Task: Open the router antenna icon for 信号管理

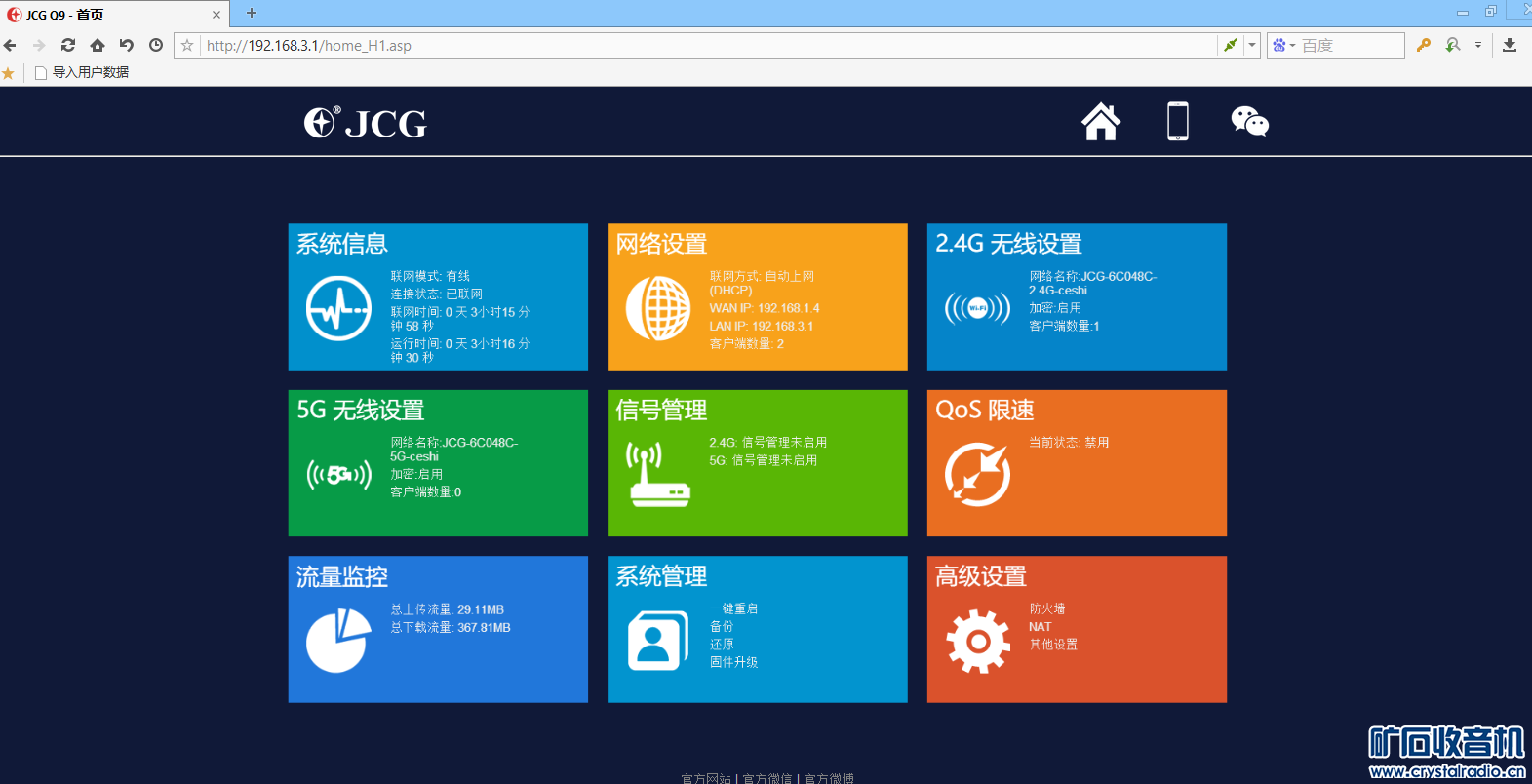Action: tap(658, 474)
